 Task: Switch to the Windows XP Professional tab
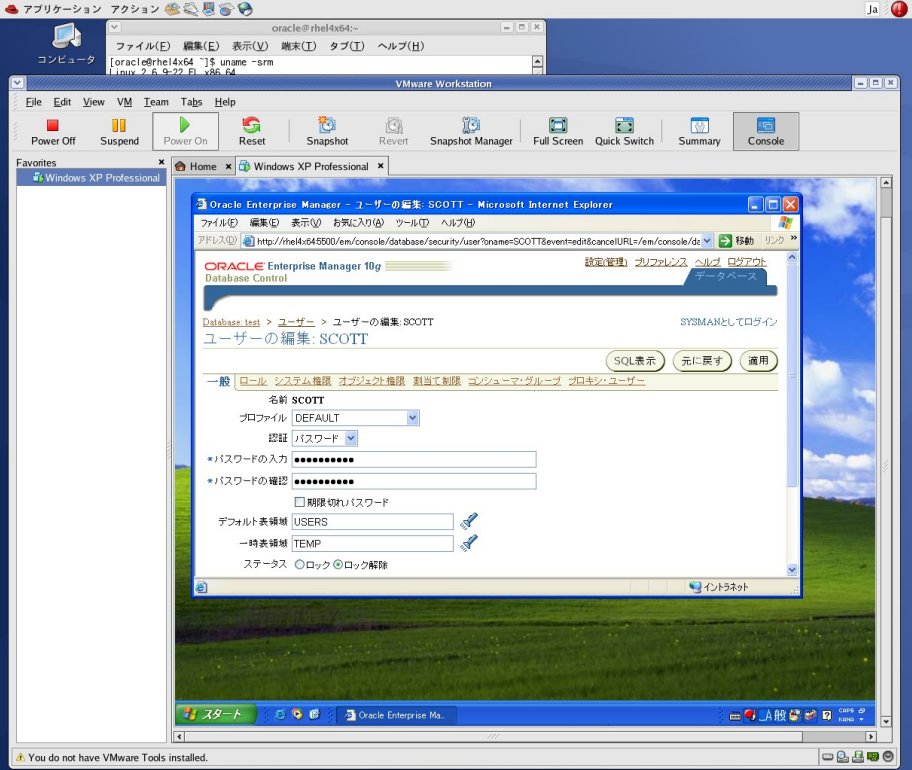pos(312,166)
